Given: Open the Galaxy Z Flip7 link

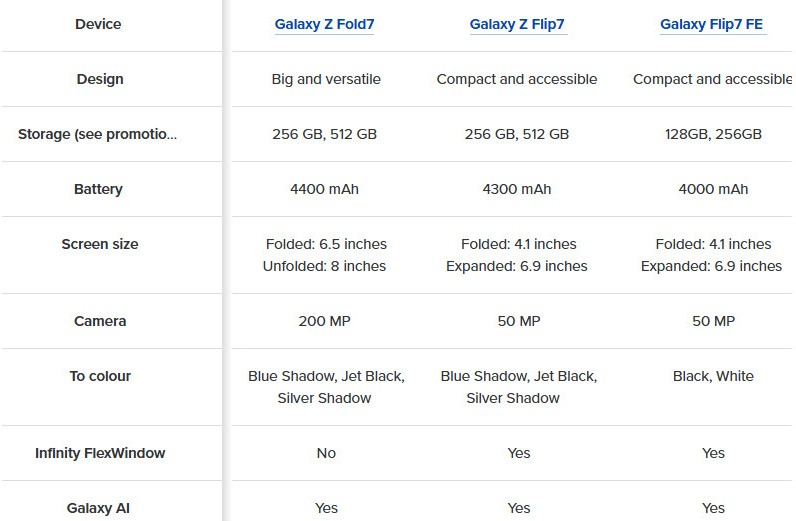Looking at the screenshot, I should 518,25.
